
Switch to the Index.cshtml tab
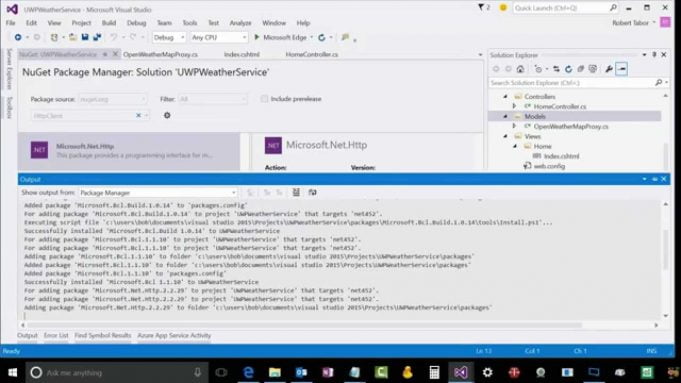pyautogui.click(x=241, y=54)
